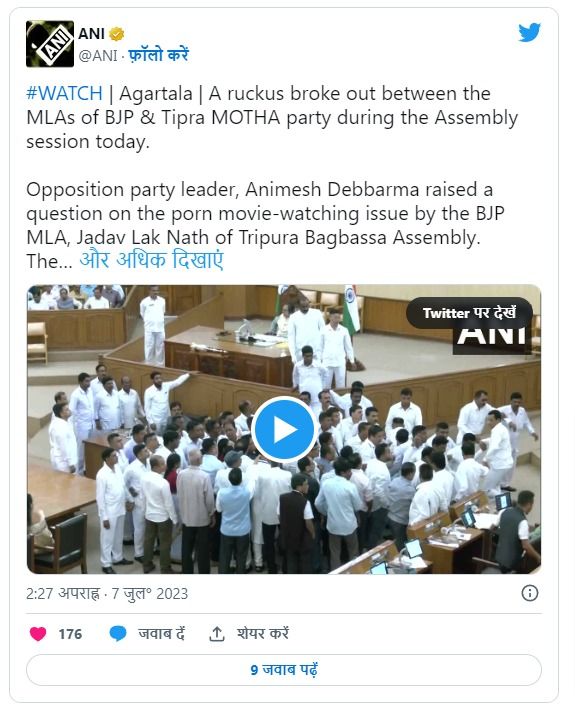Click the ANI display name
Image resolution: width=575 pixels, height=709 pixels.
click(92, 33)
